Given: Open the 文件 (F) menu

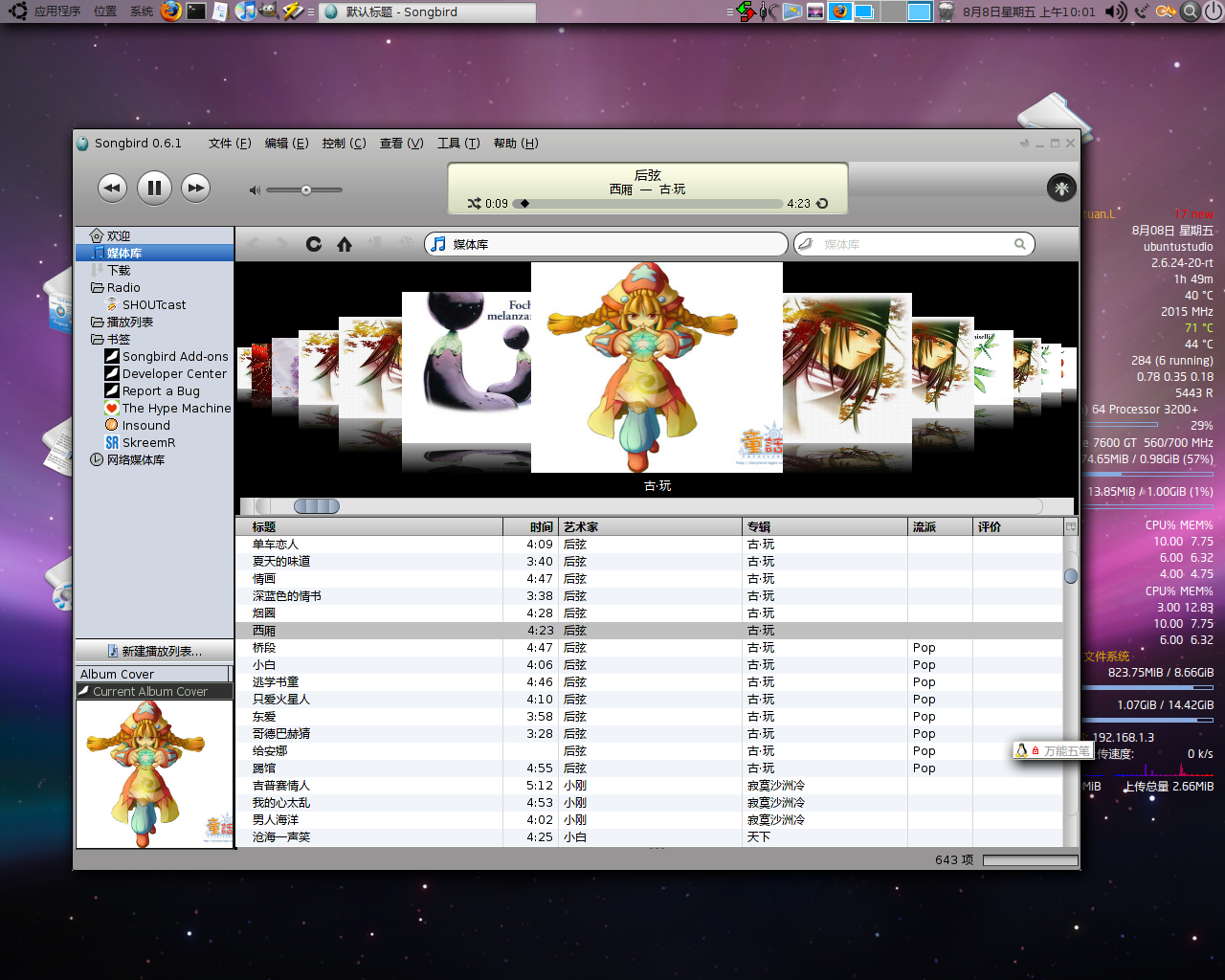Looking at the screenshot, I should 230,144.
